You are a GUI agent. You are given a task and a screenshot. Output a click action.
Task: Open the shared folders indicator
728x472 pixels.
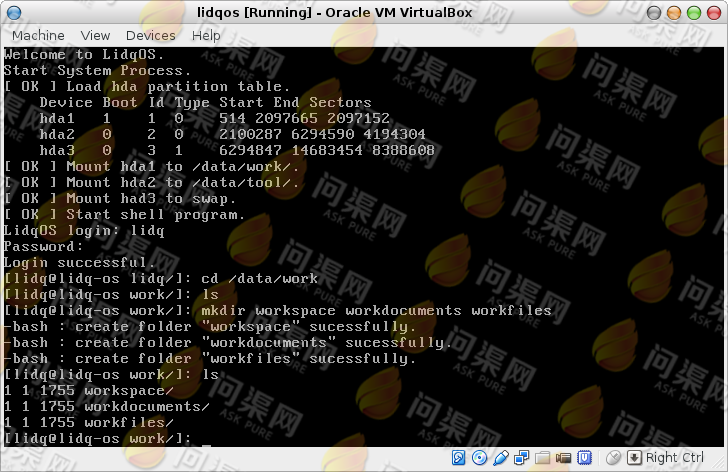542,458
